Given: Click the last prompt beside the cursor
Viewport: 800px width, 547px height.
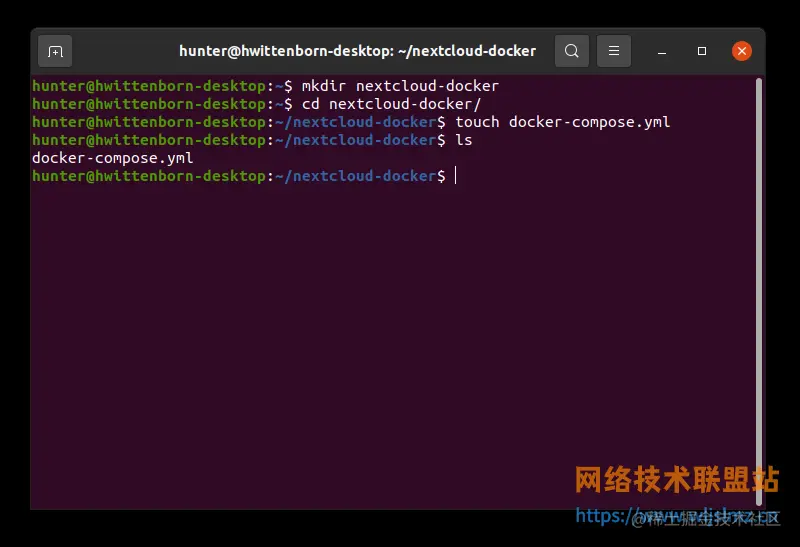Looking at the screenshot, I should click(x=239, y=176).
